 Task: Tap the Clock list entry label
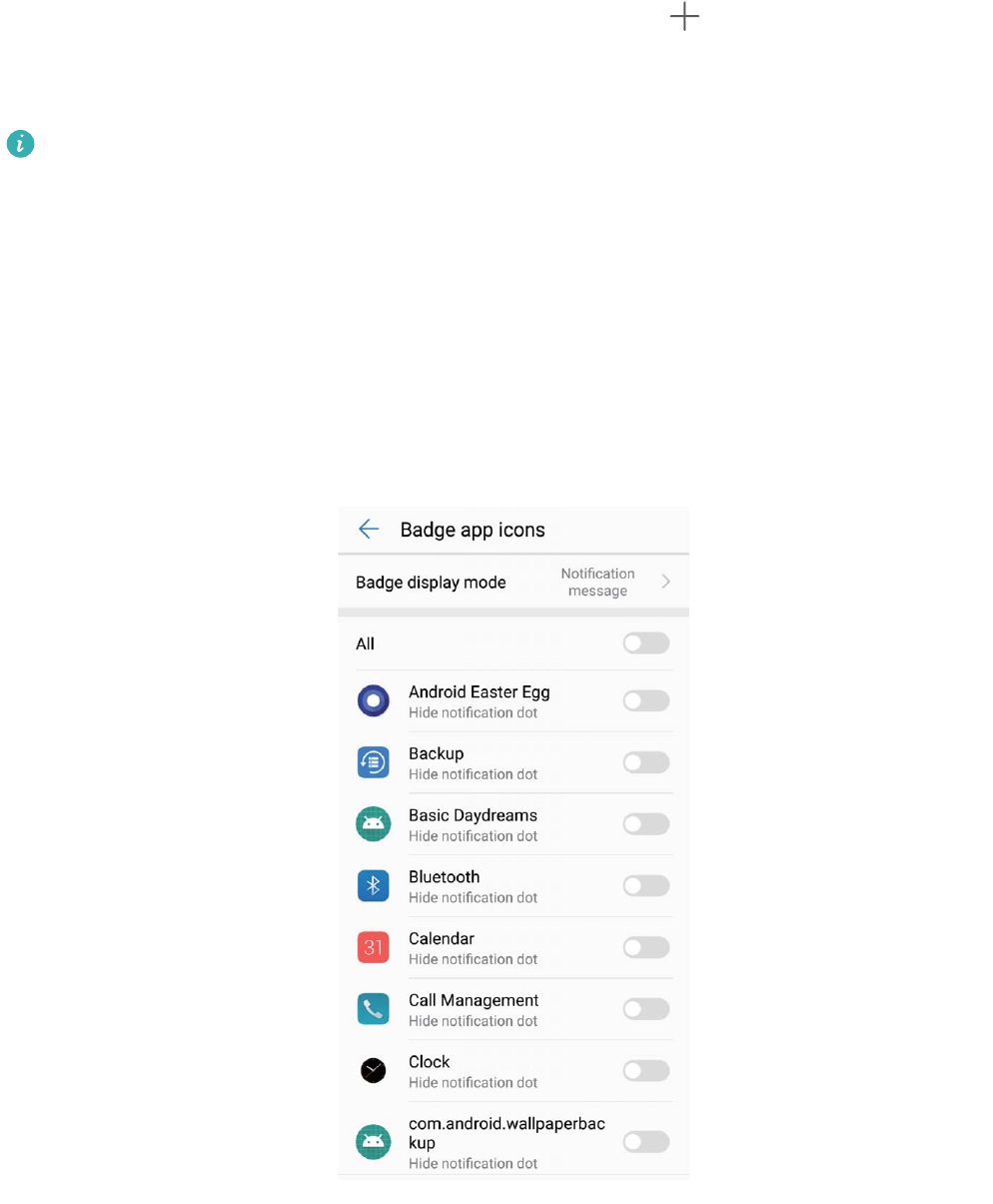(x=430, y=1061)
